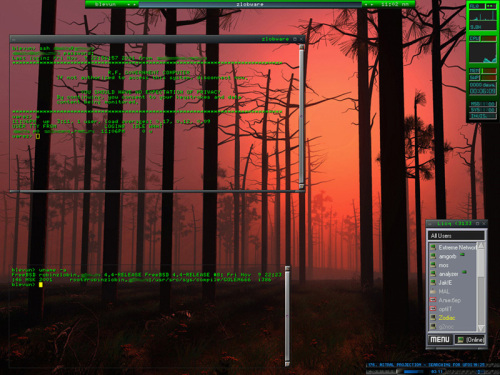The height and width of the screenshot is (375, 500).
Task: Open the Licq MENU button
Action: 440,340
